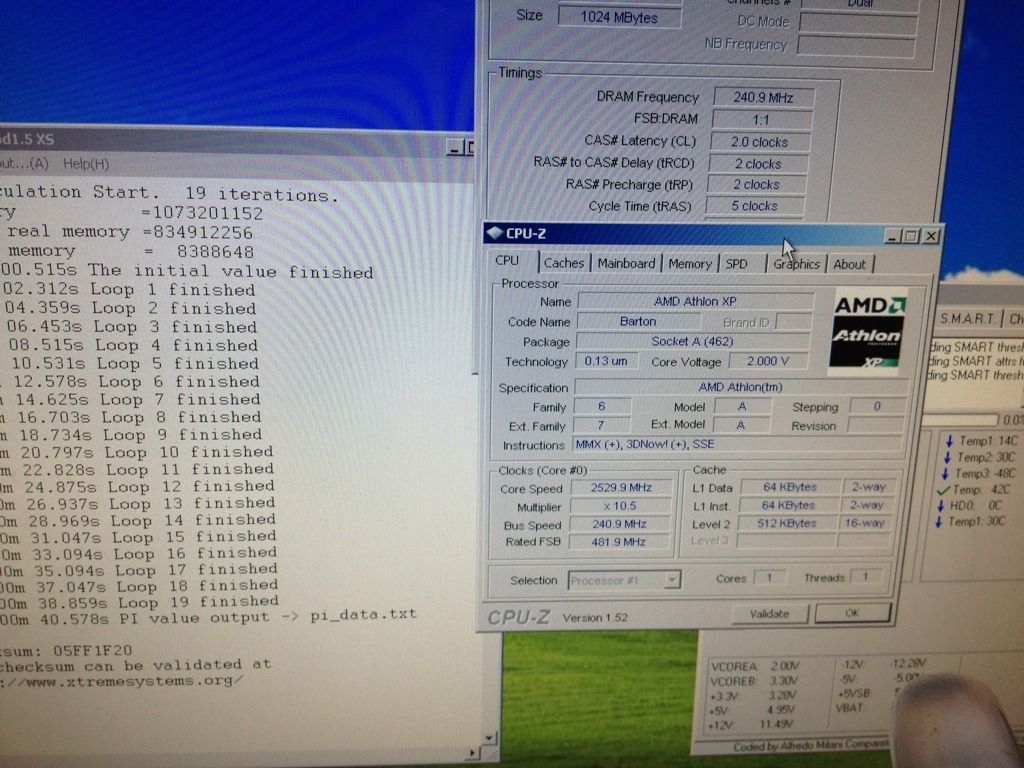Click the Loop 19 finished line
Viewport: 1024px width, 768px height.
click(x=140, y=601)
